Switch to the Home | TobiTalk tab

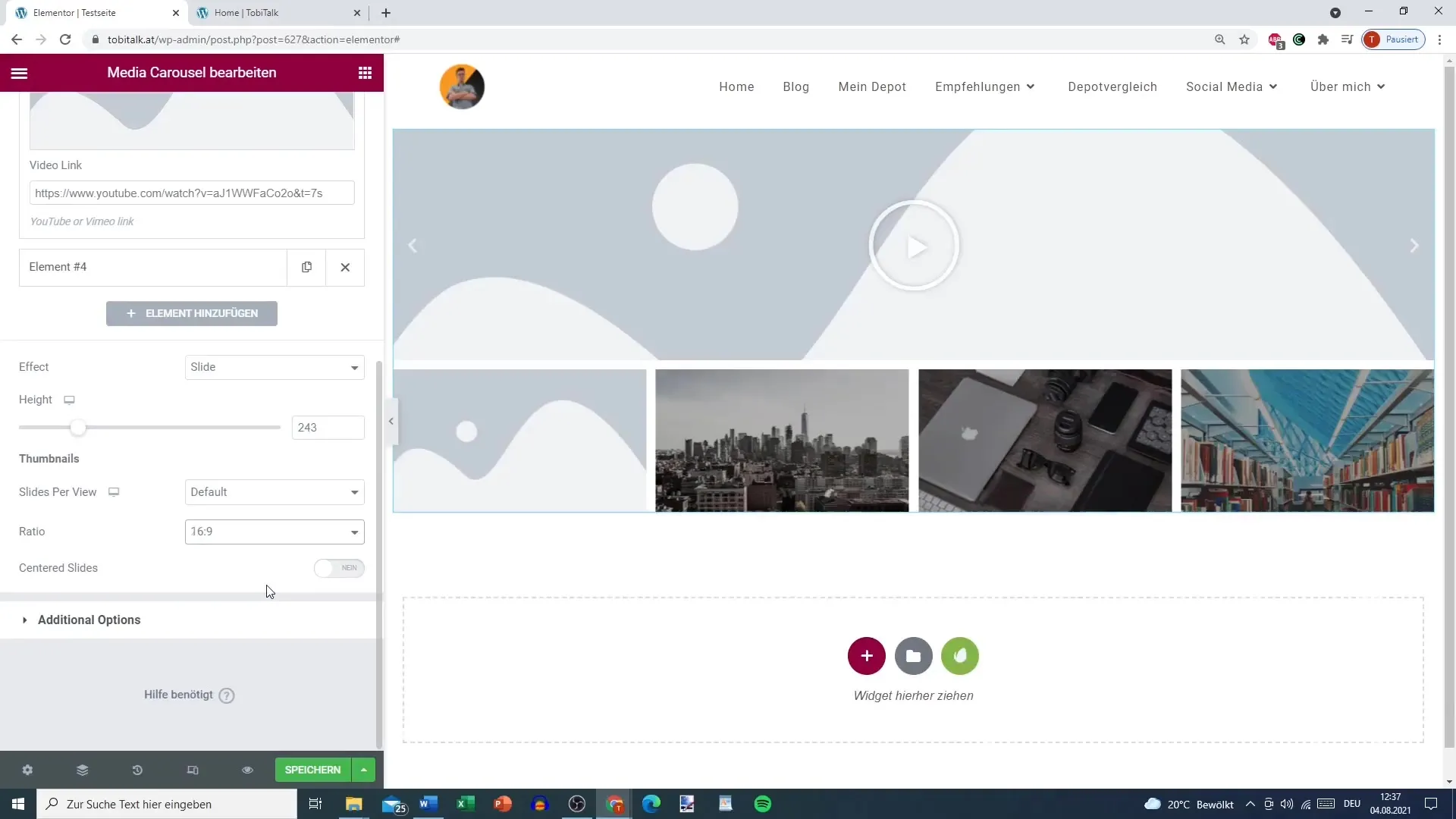click(278, 13)
